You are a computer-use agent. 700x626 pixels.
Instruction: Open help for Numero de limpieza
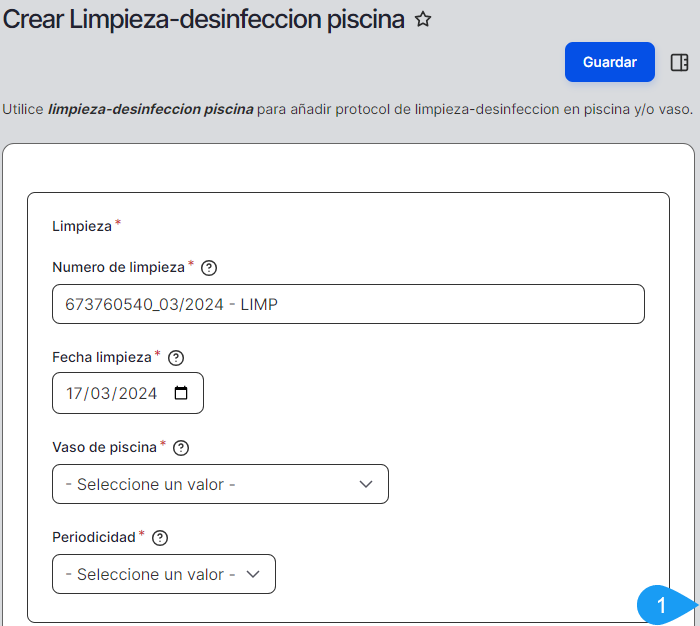pyautogui.click(x=209, y=268)
